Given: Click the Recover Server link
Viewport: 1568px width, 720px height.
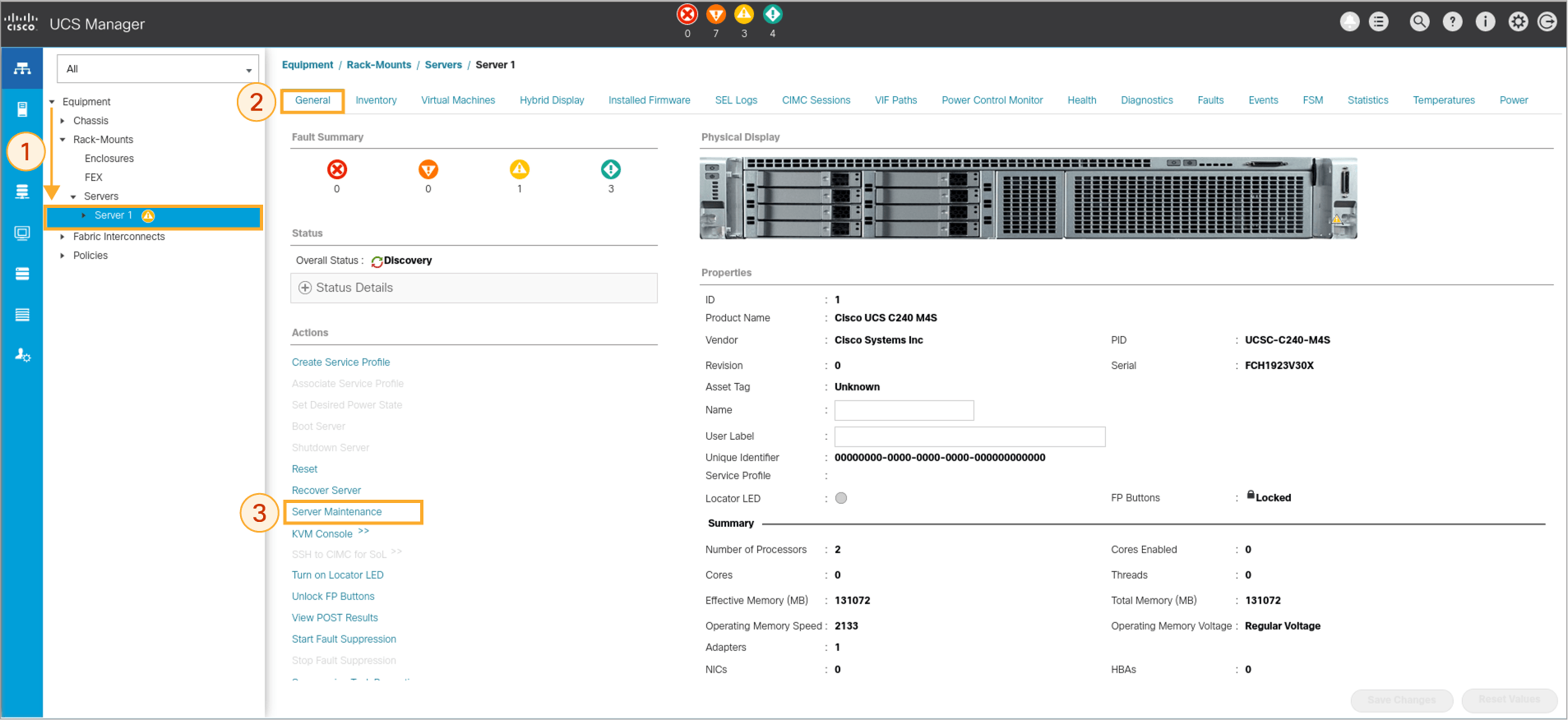Looking at the screenshot, I should tap(326, 491).
